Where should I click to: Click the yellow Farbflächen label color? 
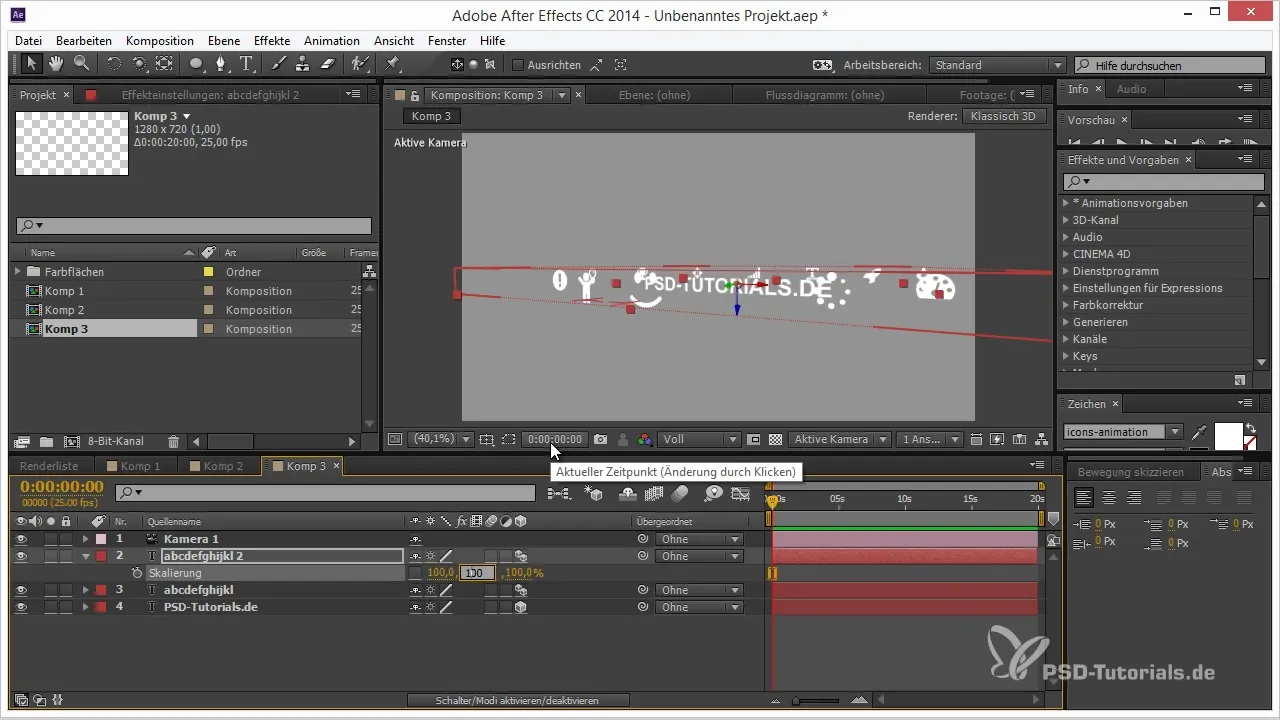(208, 271)
